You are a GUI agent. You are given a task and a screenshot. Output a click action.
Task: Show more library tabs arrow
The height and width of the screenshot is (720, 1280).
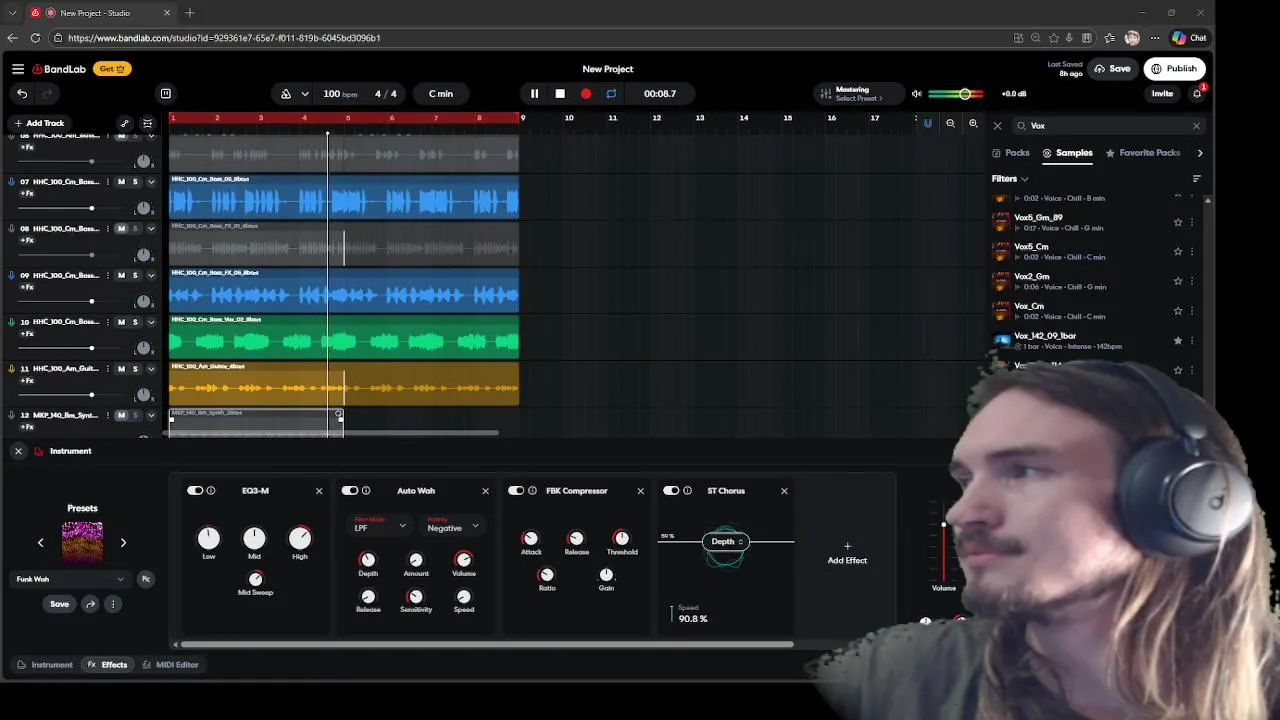pos(1200,153)
